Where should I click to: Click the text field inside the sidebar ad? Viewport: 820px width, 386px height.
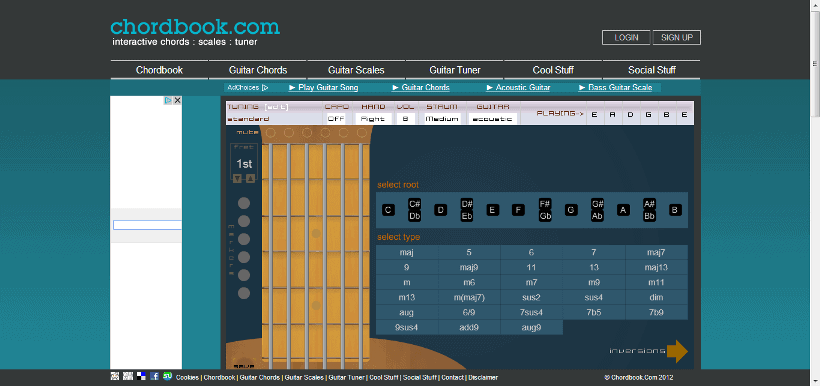point(147,225)
